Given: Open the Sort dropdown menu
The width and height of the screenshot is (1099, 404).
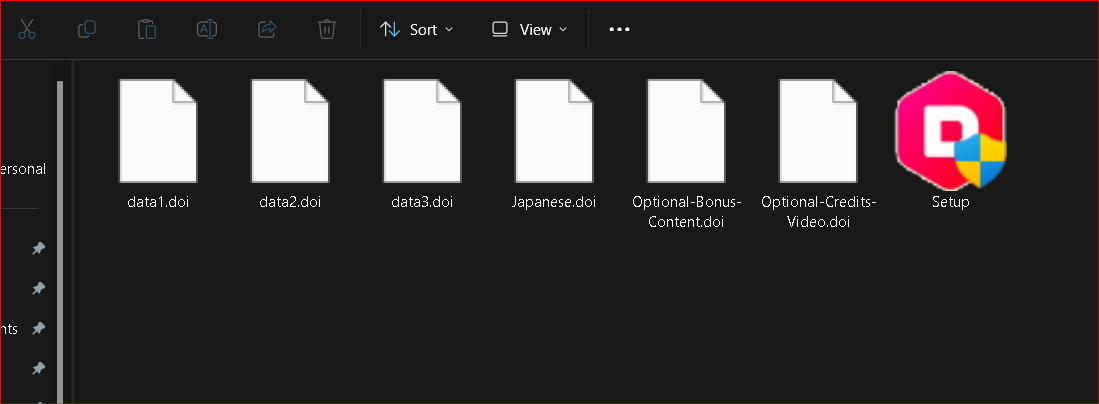Looking at the screenshot, I should pos(416,29).
